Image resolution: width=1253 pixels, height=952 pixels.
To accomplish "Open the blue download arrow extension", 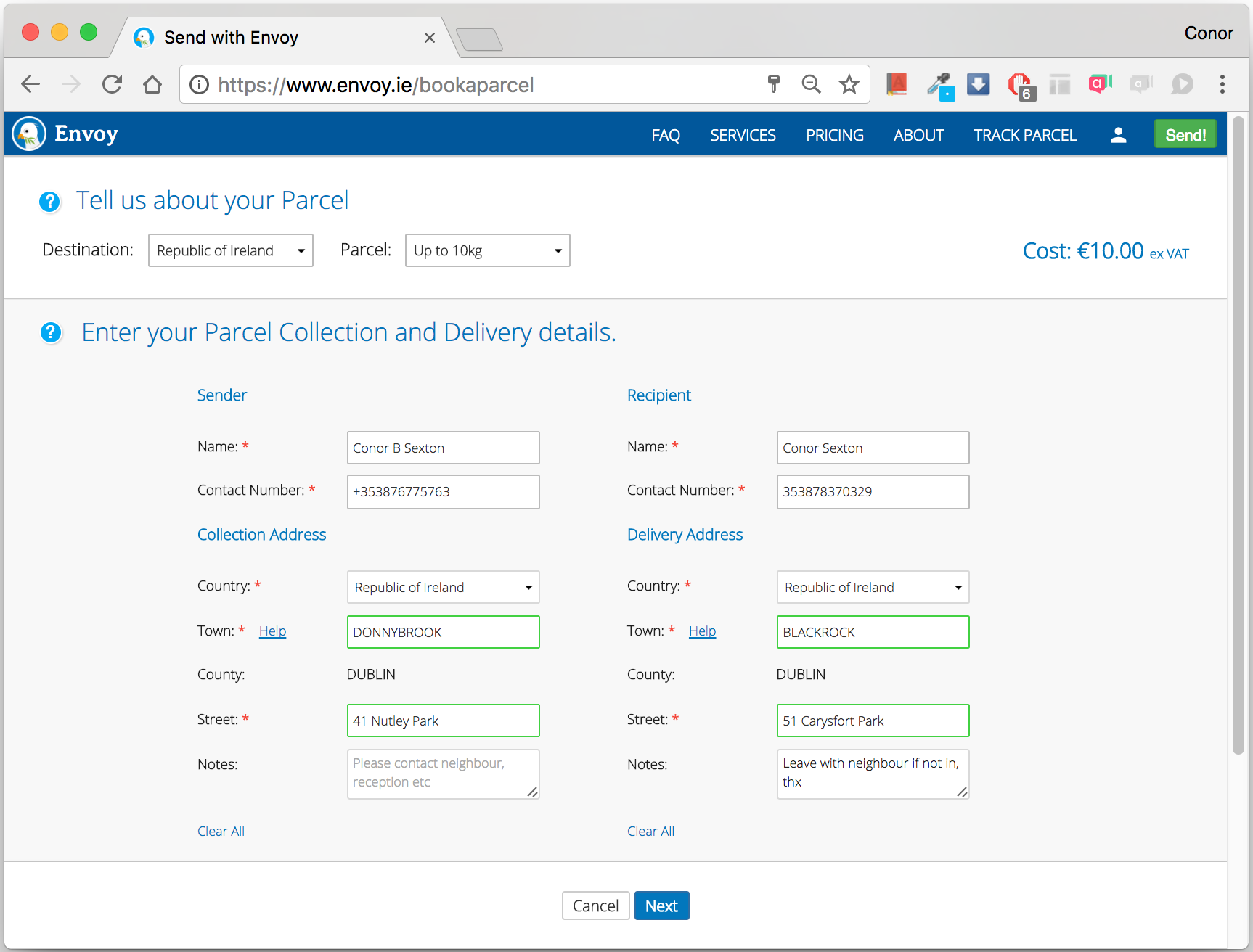I will click(979, 84).
